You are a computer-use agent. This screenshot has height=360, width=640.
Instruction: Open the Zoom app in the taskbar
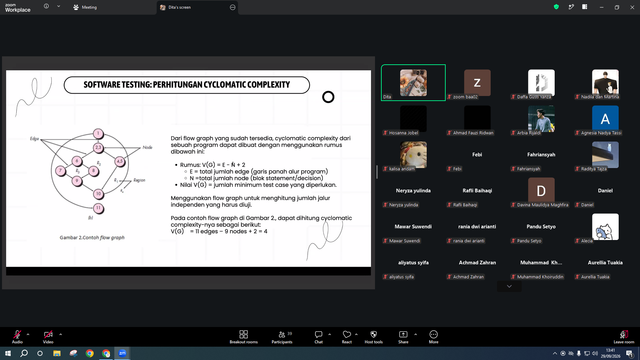coord(122,353)
